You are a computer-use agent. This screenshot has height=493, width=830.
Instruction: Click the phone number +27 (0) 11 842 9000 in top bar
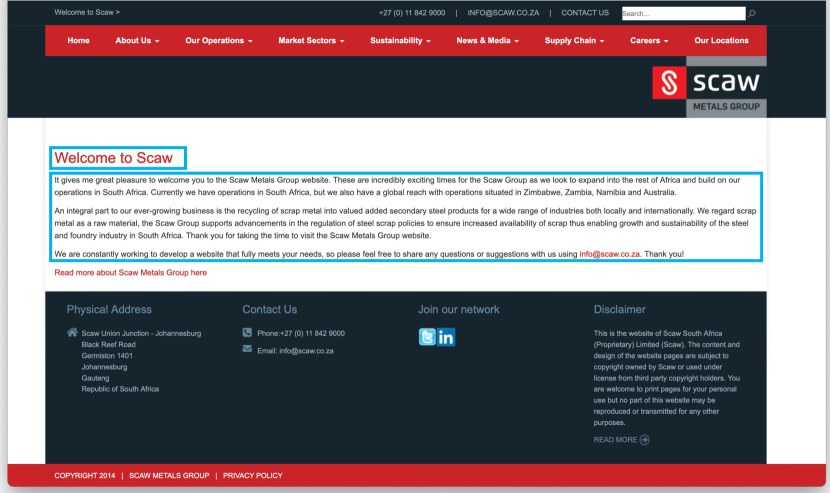click(412, 13)
